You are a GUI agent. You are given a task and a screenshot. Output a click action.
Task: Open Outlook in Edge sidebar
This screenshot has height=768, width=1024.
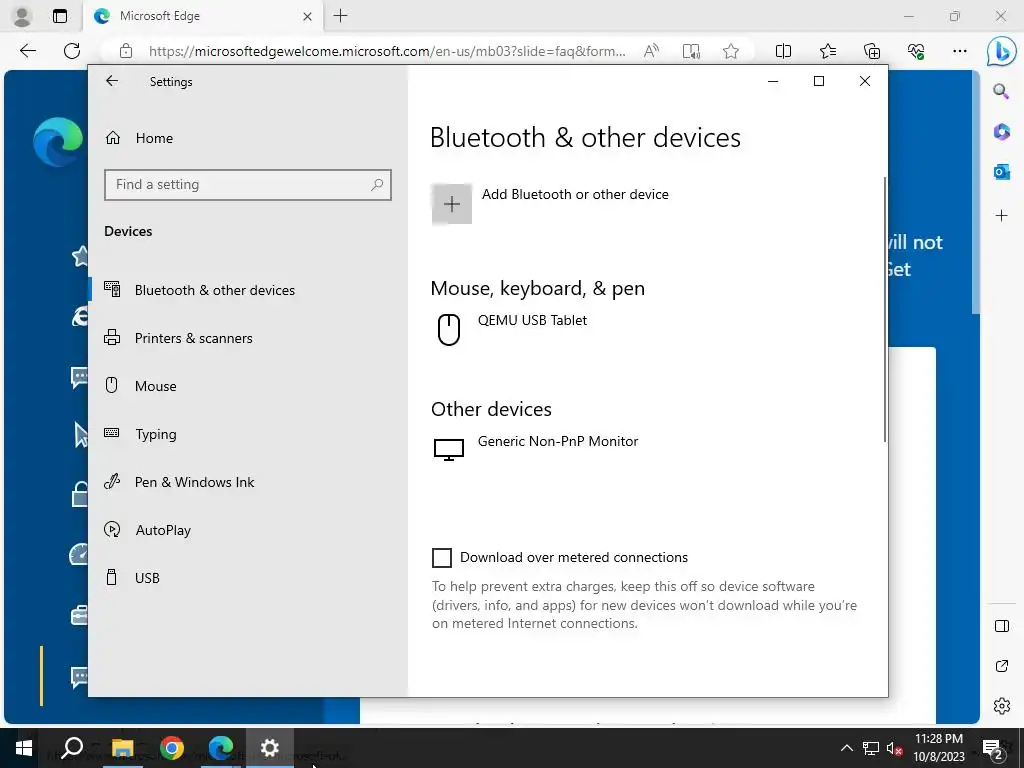[1001, 172]
